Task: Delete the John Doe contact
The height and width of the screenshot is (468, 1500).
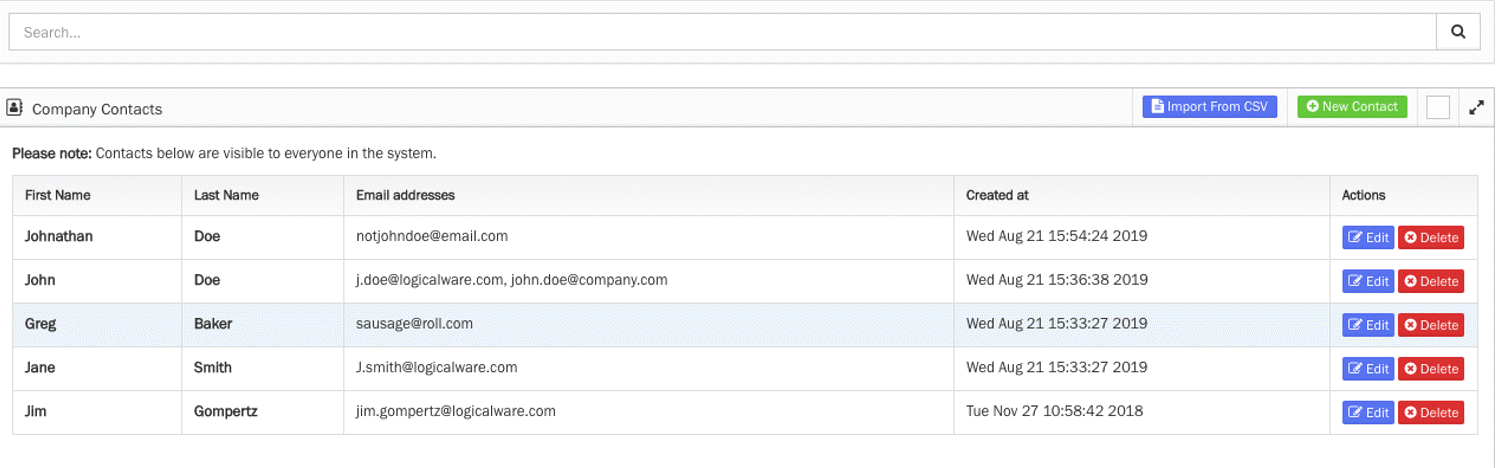Action: pos(1431,282)
